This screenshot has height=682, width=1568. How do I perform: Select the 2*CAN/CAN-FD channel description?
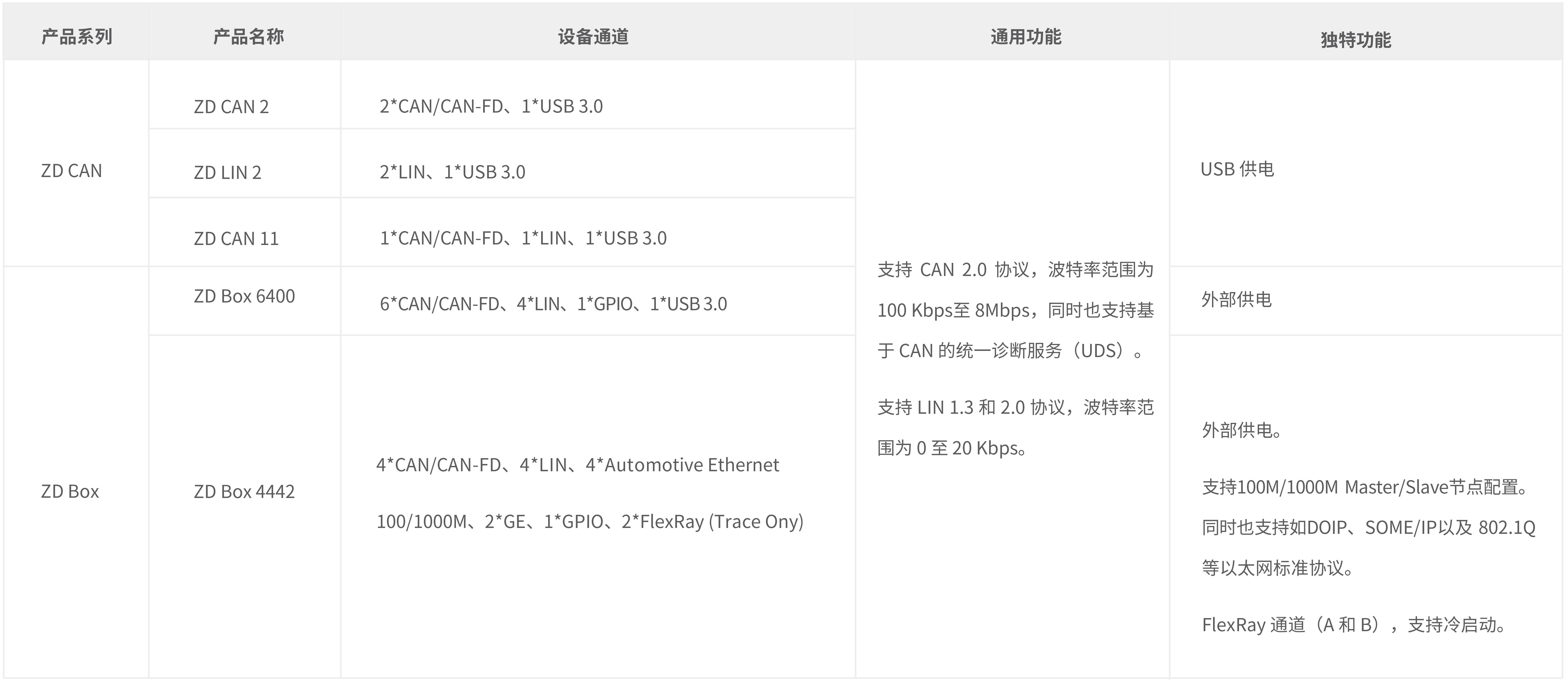(x=491, y=106)
